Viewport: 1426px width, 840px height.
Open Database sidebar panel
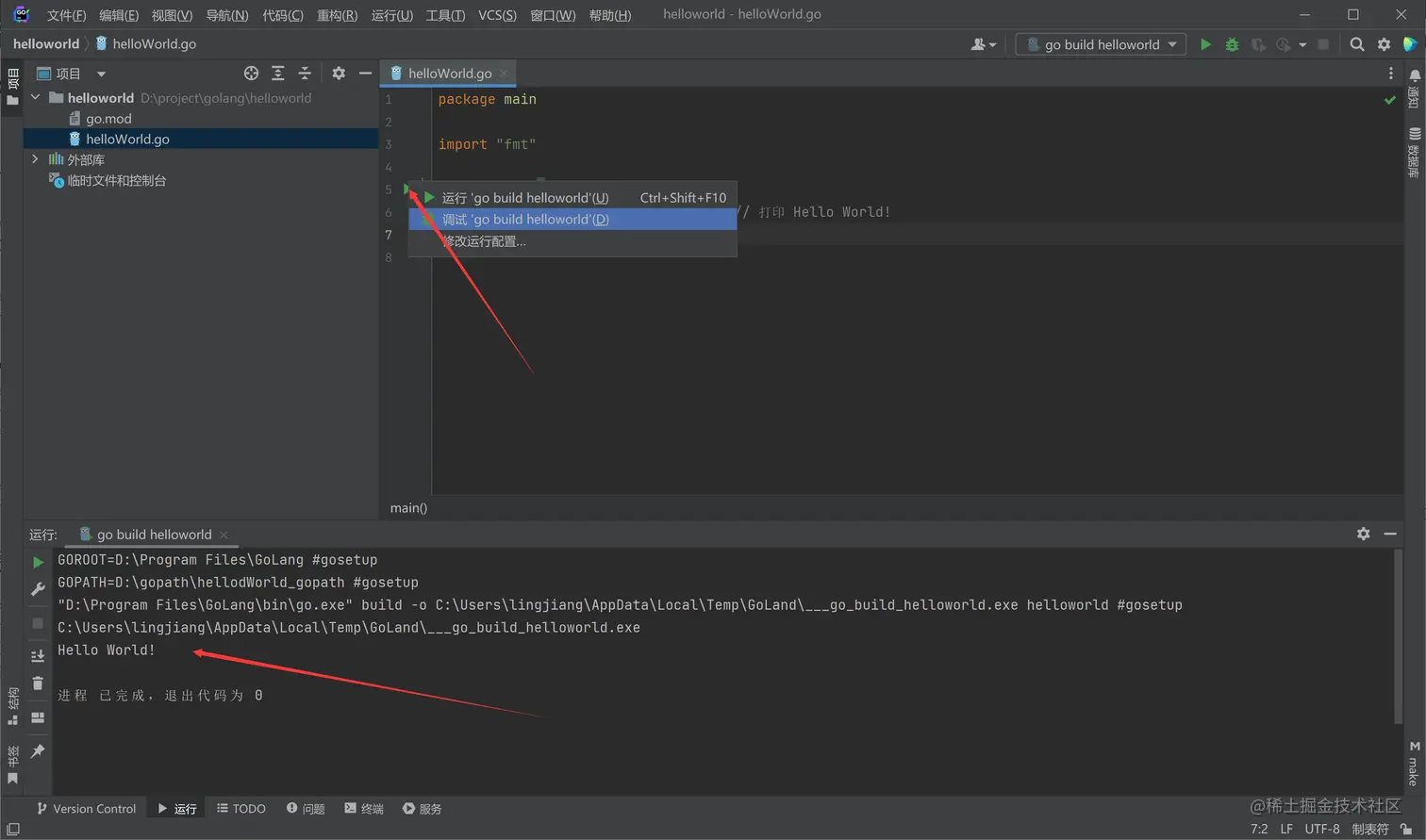1414,152
